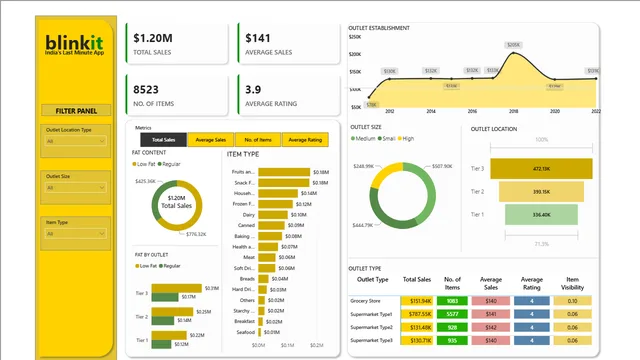Sort table by Item Visibility header
640x360 pixels.
[572, 283]
